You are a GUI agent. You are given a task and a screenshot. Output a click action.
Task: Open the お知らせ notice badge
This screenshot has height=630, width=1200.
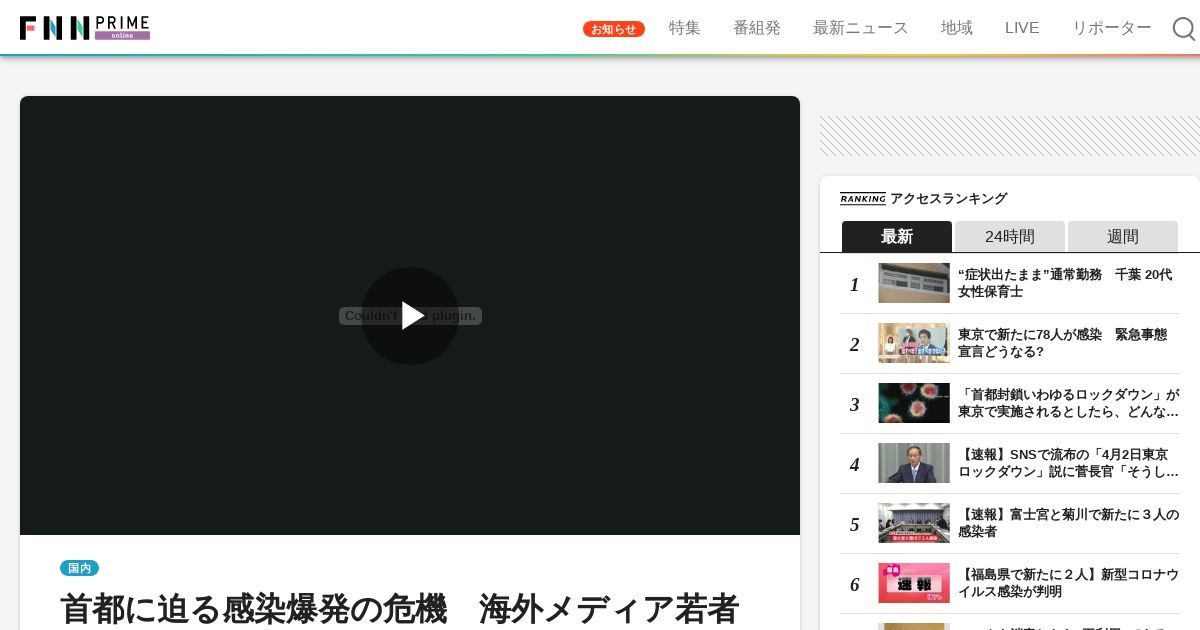(x=614, y=29)
